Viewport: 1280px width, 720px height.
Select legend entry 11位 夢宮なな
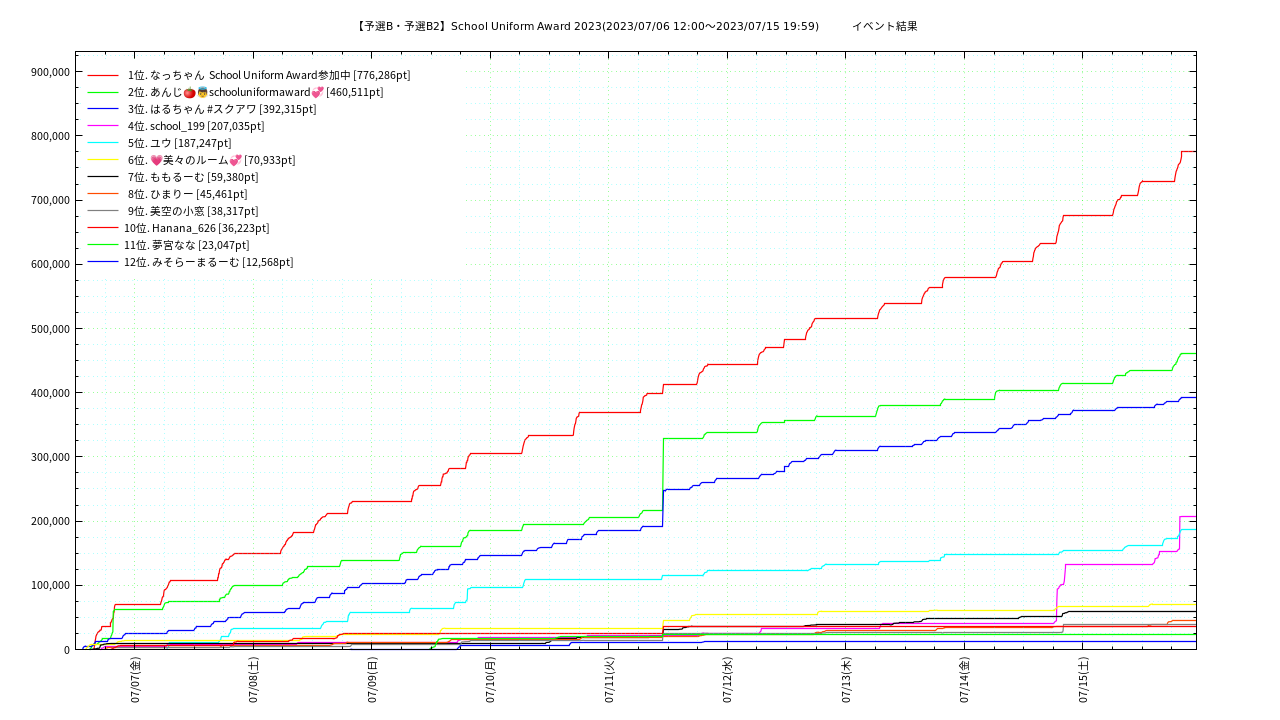tap(186, 245)
